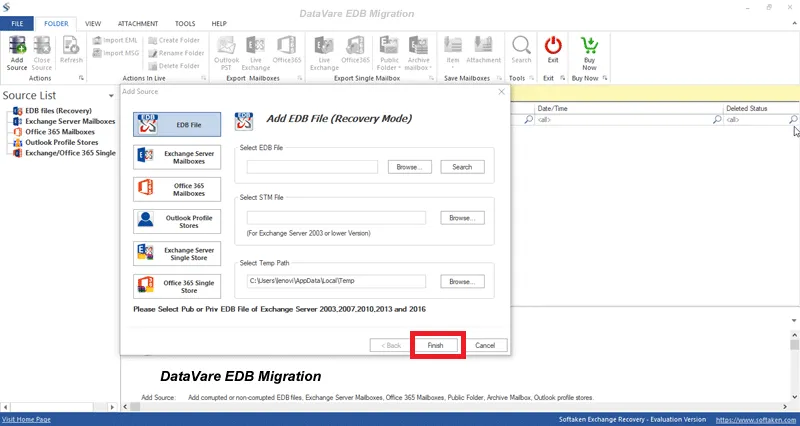This screenshot has width=800, height=426.
Task: Expand the Save Mailboxes group launcher
Action: (499, 78)
